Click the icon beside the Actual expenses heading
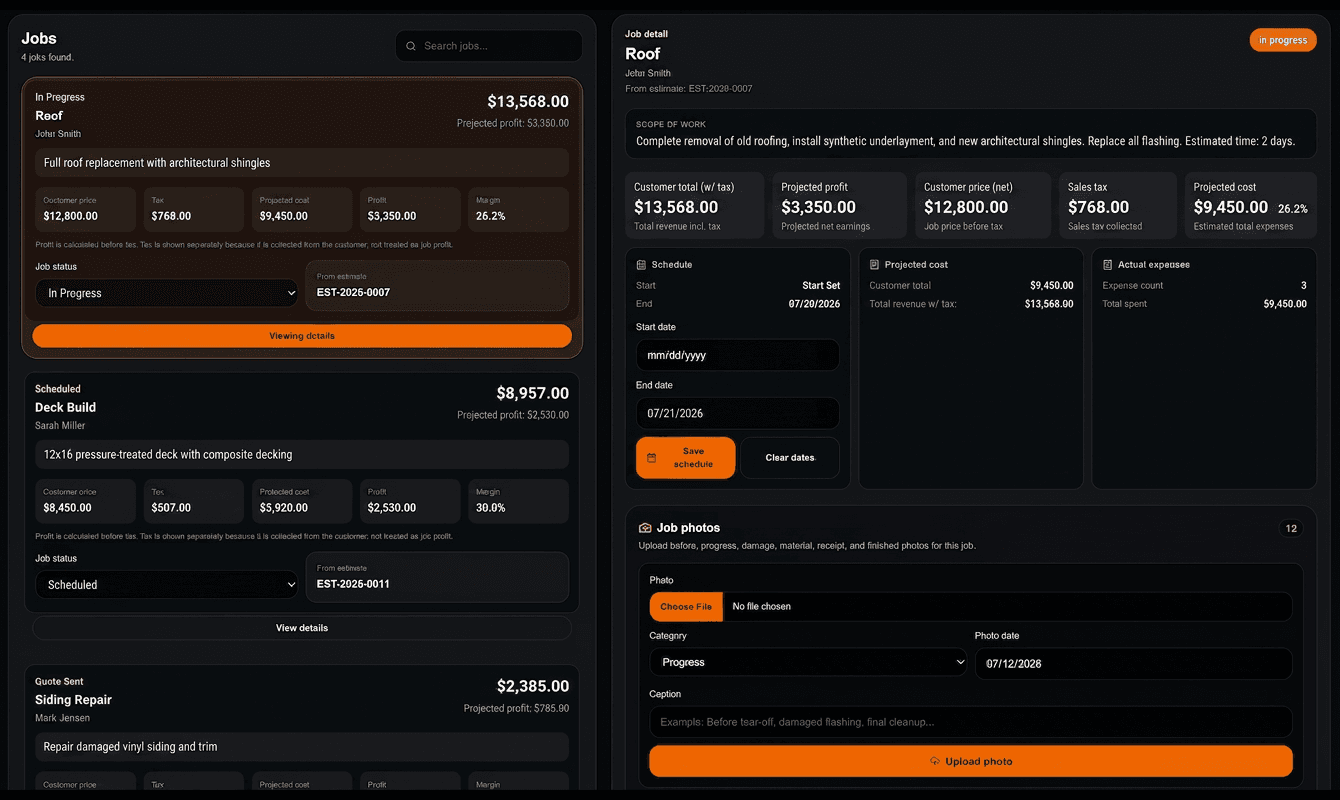 pyautogui.click(x=1108, y=265)
